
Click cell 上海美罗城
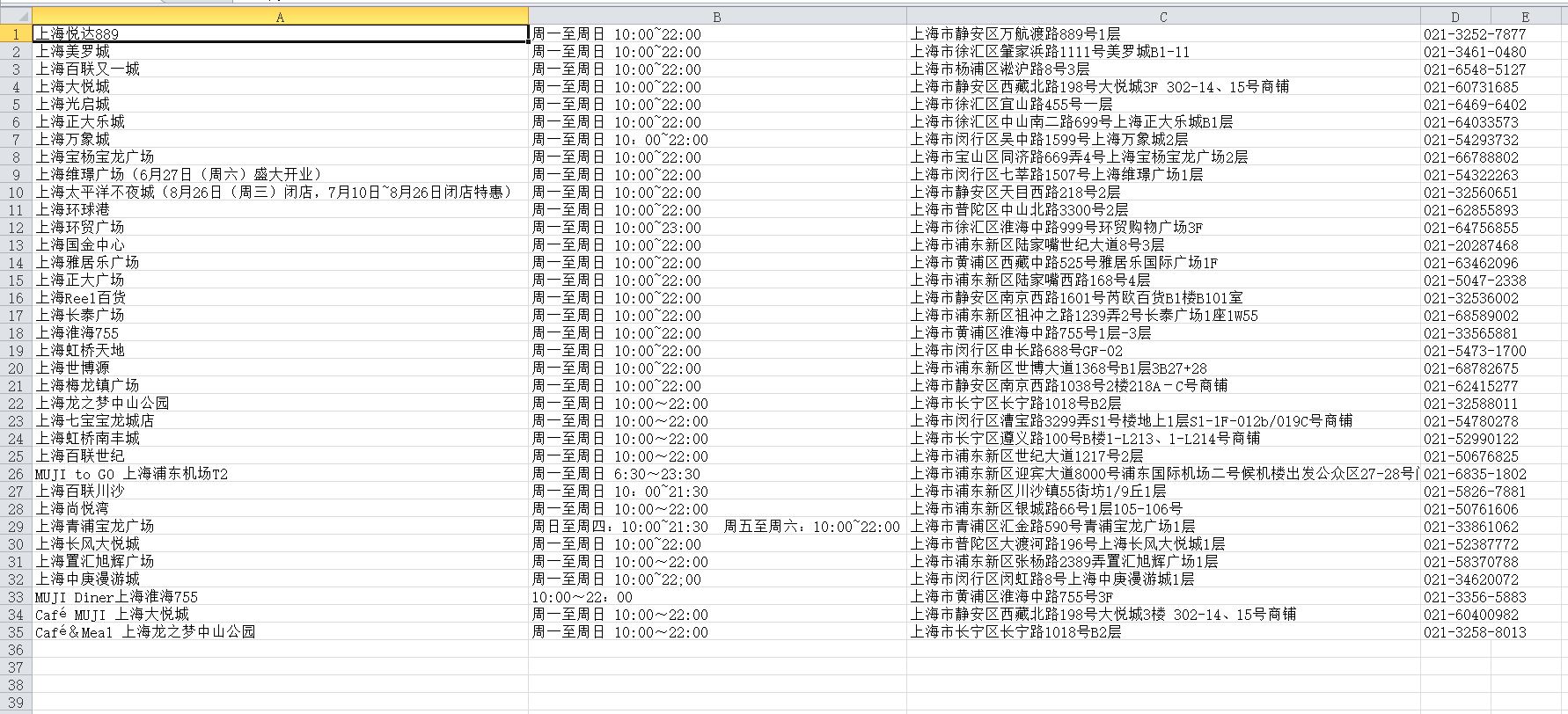280,52
